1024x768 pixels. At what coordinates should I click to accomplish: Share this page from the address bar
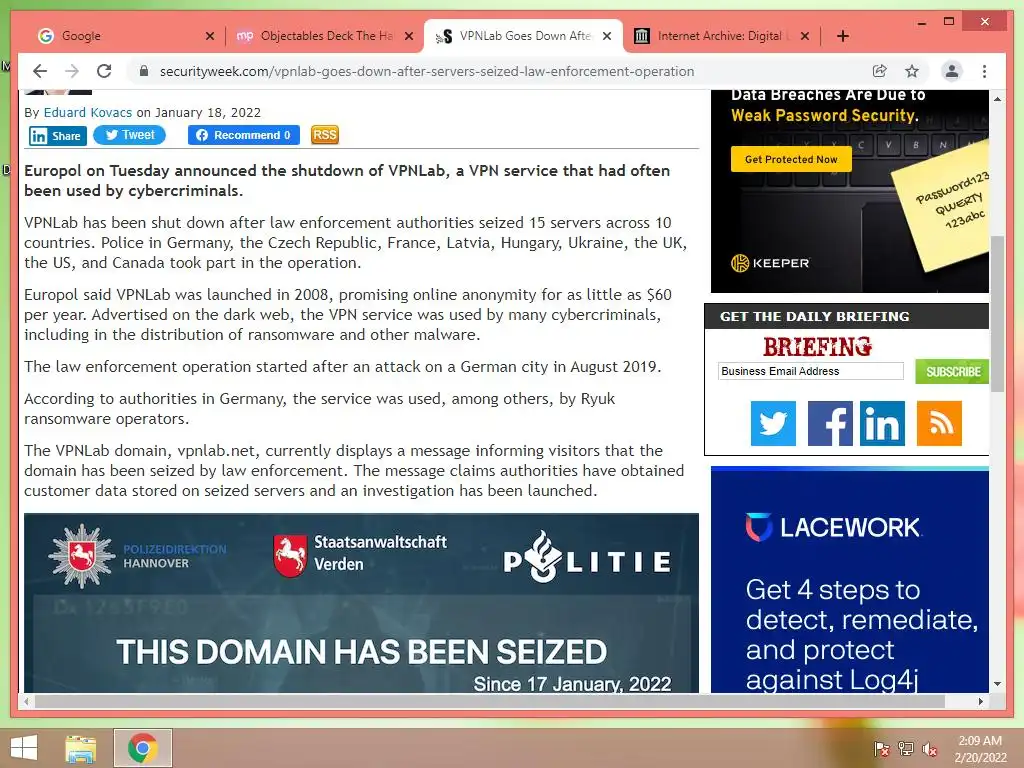pyautogui.click(x=880, y=71)
